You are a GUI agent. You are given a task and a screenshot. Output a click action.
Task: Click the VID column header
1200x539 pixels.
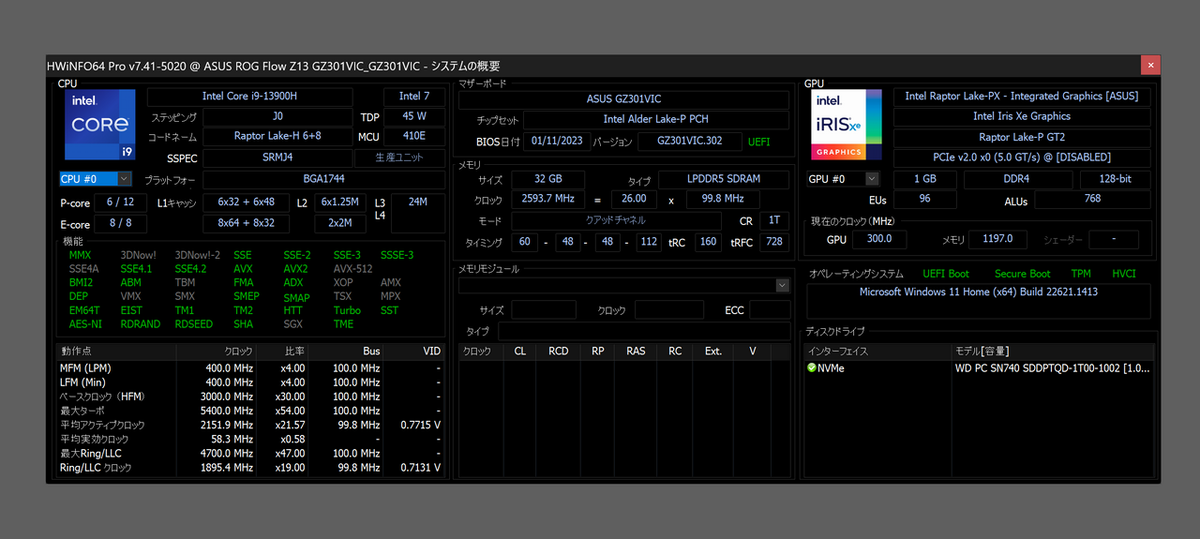coord(430,352)
